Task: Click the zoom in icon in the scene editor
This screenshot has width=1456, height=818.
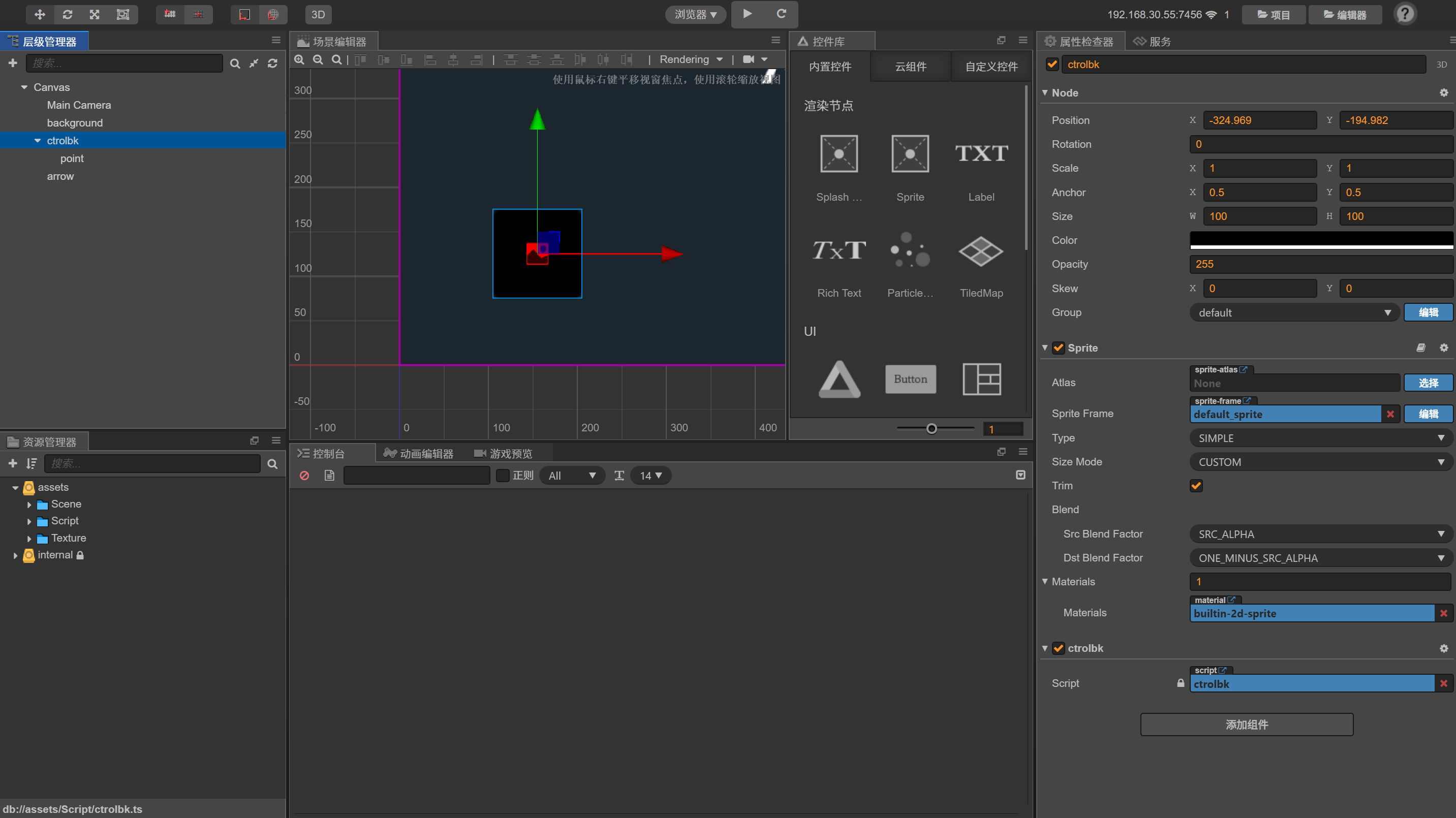Action: (x=299, y=59)
